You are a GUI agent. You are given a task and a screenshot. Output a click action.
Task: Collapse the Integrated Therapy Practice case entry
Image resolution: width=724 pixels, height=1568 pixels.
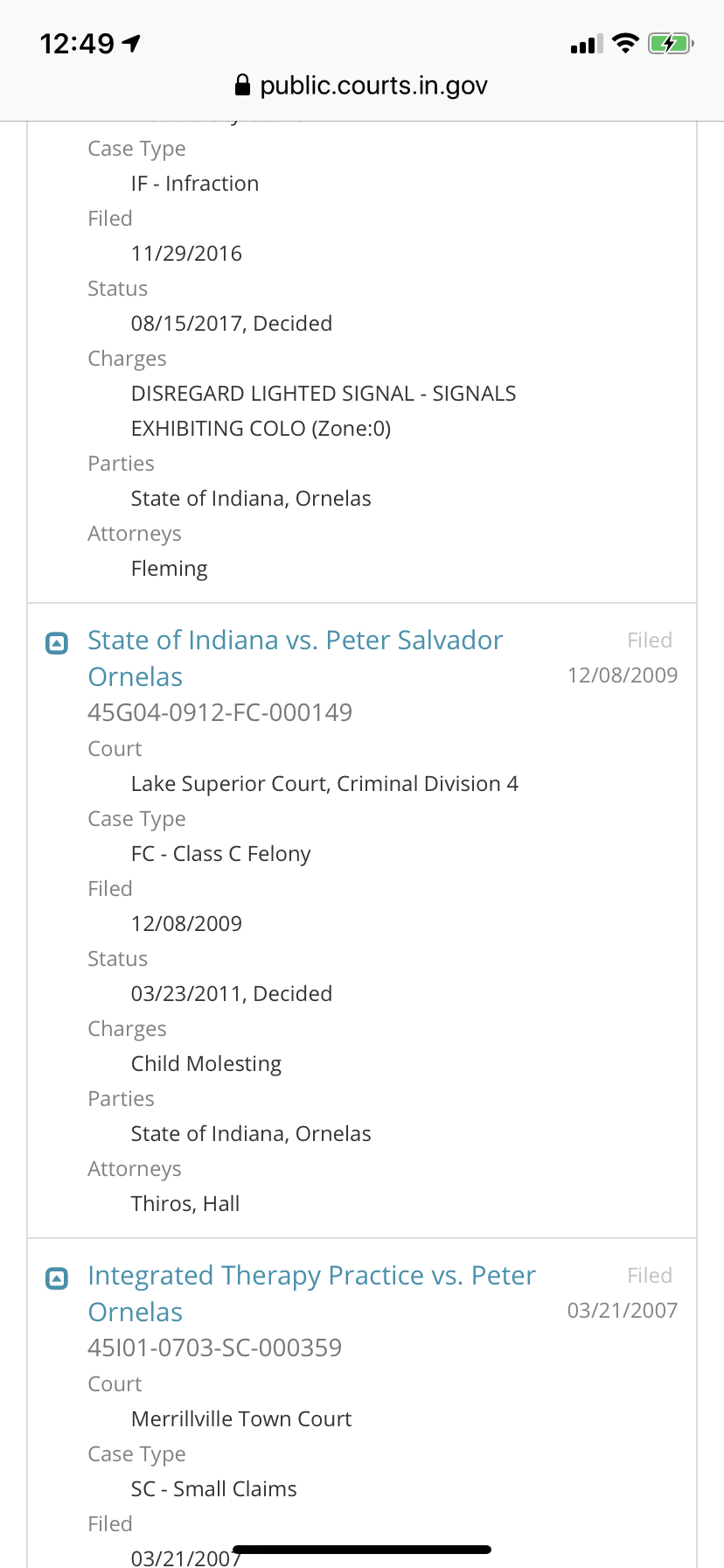(57, 1279)
